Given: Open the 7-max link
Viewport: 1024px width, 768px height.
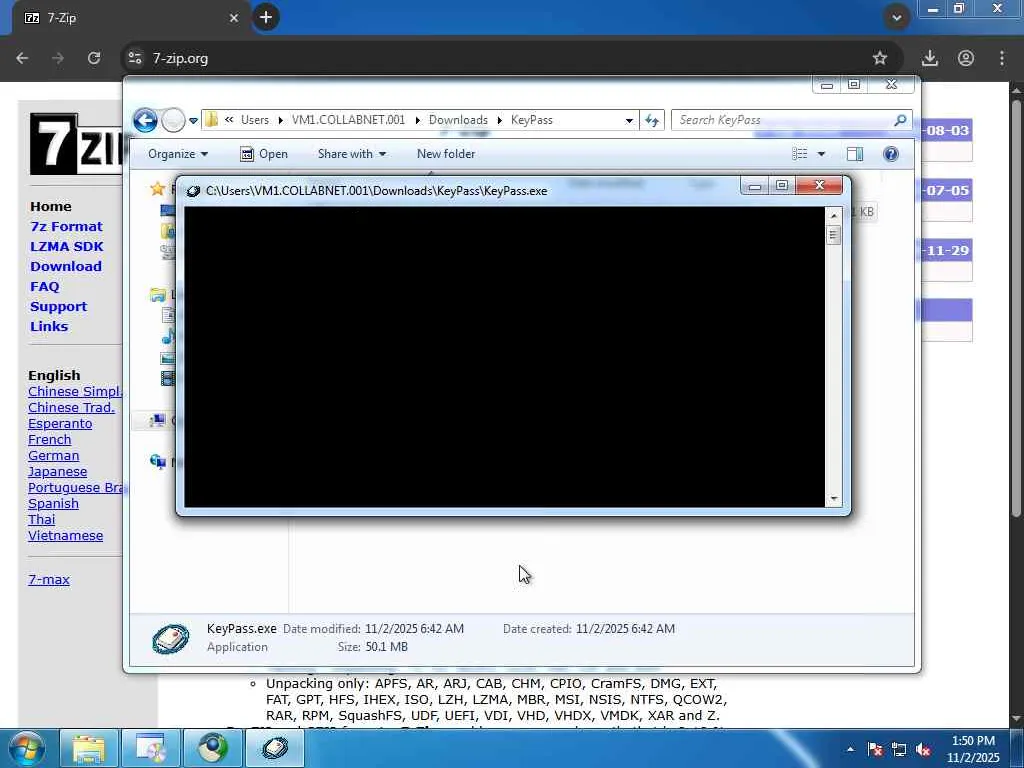Looking at the screenshot, I should click(x=49, y=579).
